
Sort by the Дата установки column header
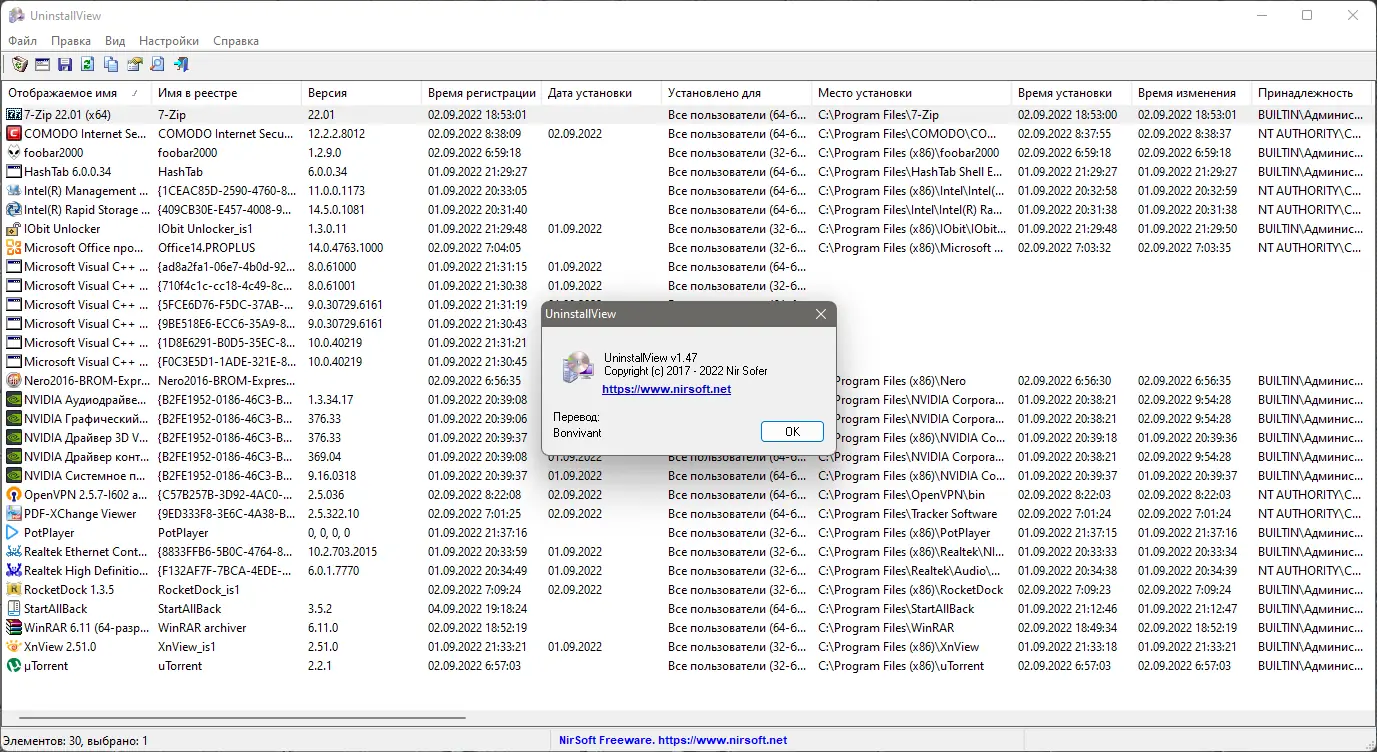(x=600, y=93)
